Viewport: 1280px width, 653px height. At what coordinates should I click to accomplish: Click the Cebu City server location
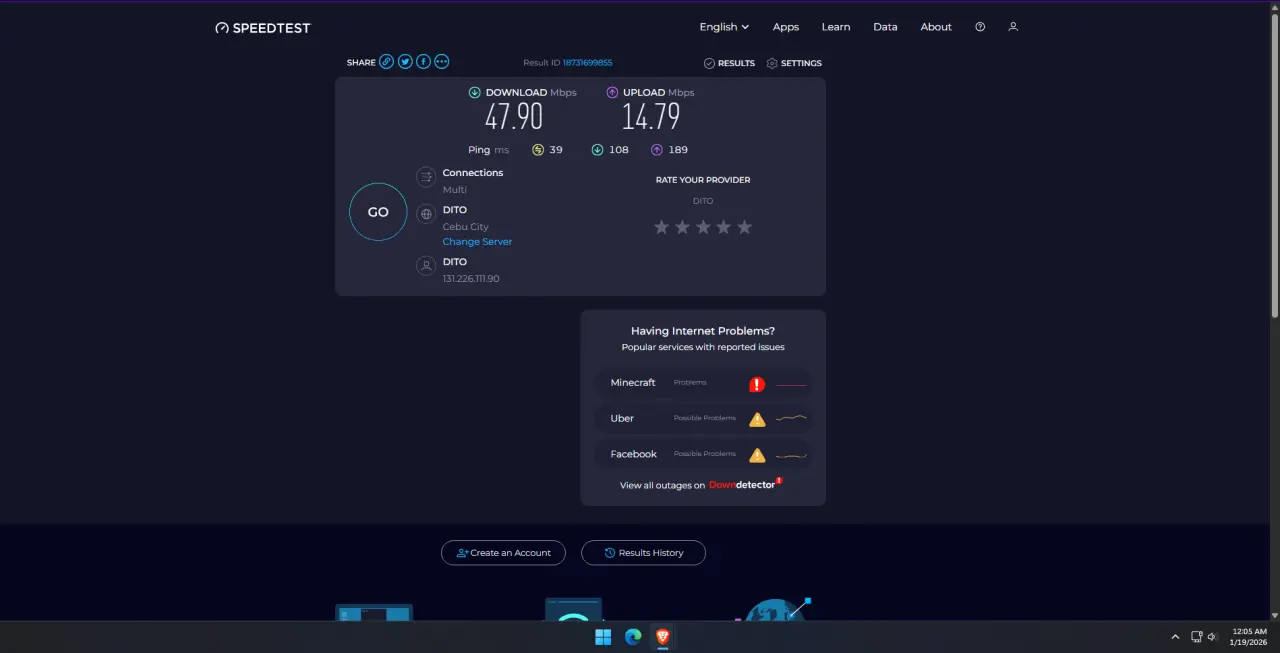466,227
